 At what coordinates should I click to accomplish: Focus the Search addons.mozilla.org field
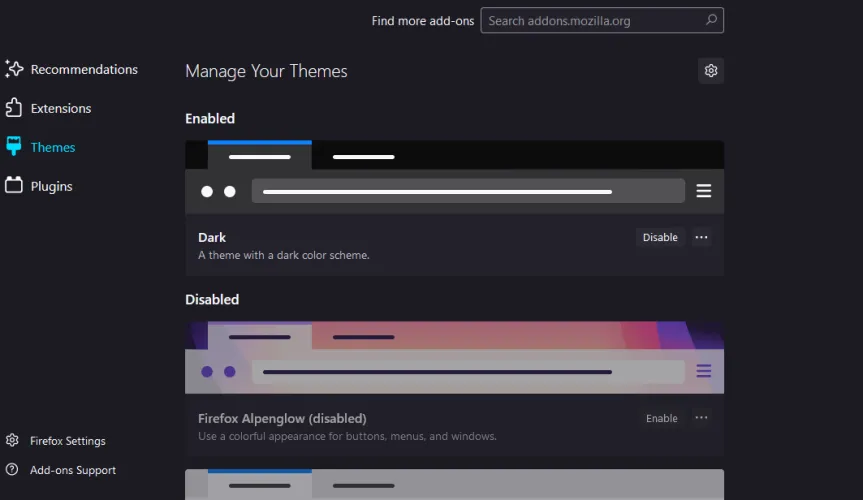tap(590, 20)
